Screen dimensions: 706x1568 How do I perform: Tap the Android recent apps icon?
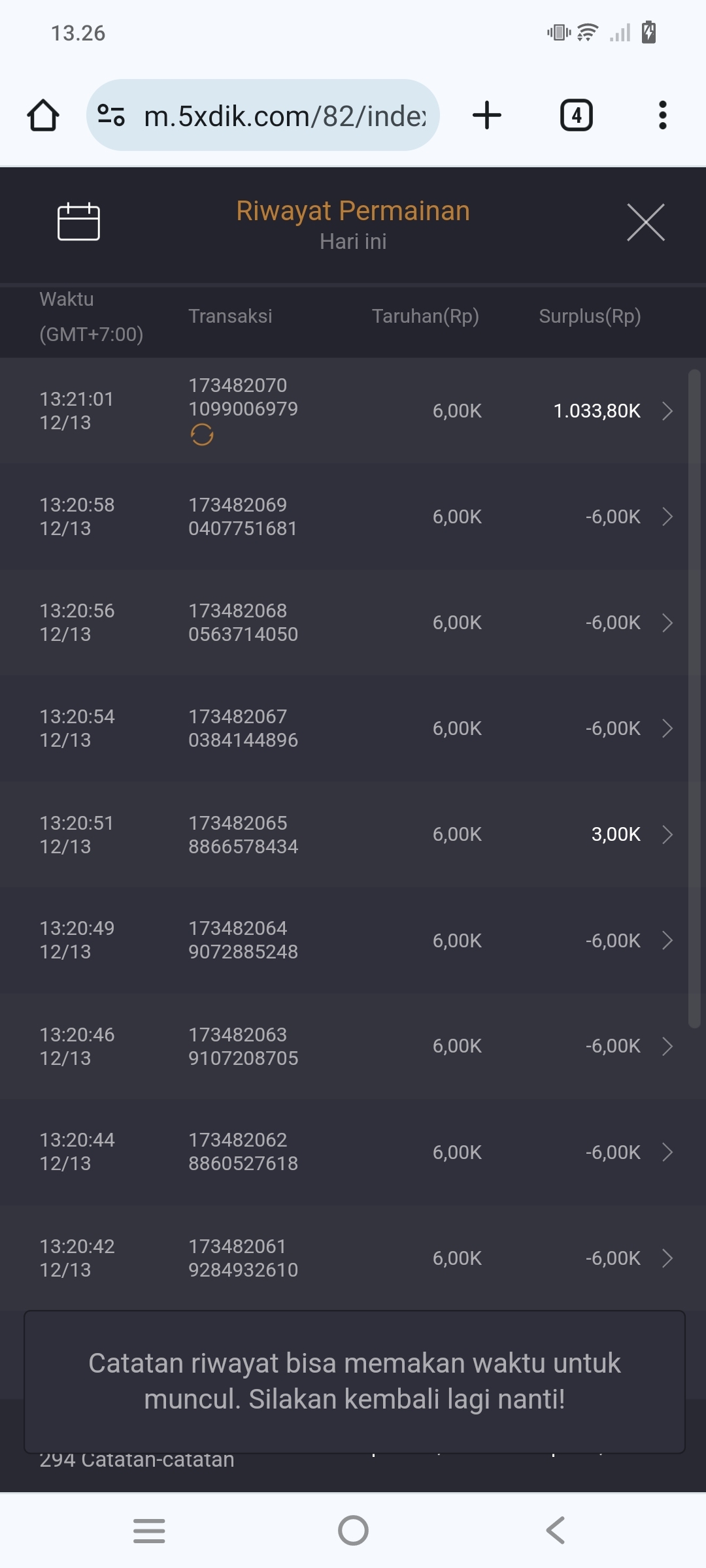[149, 1530]
